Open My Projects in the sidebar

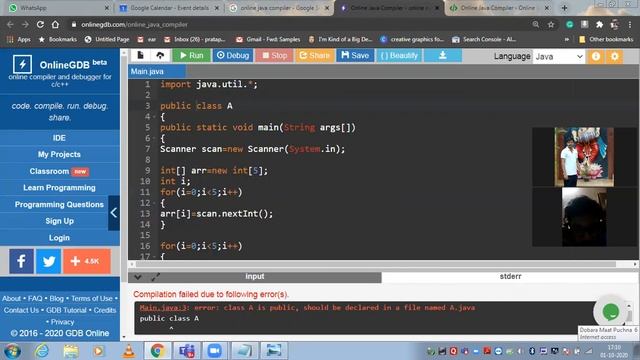59,154
